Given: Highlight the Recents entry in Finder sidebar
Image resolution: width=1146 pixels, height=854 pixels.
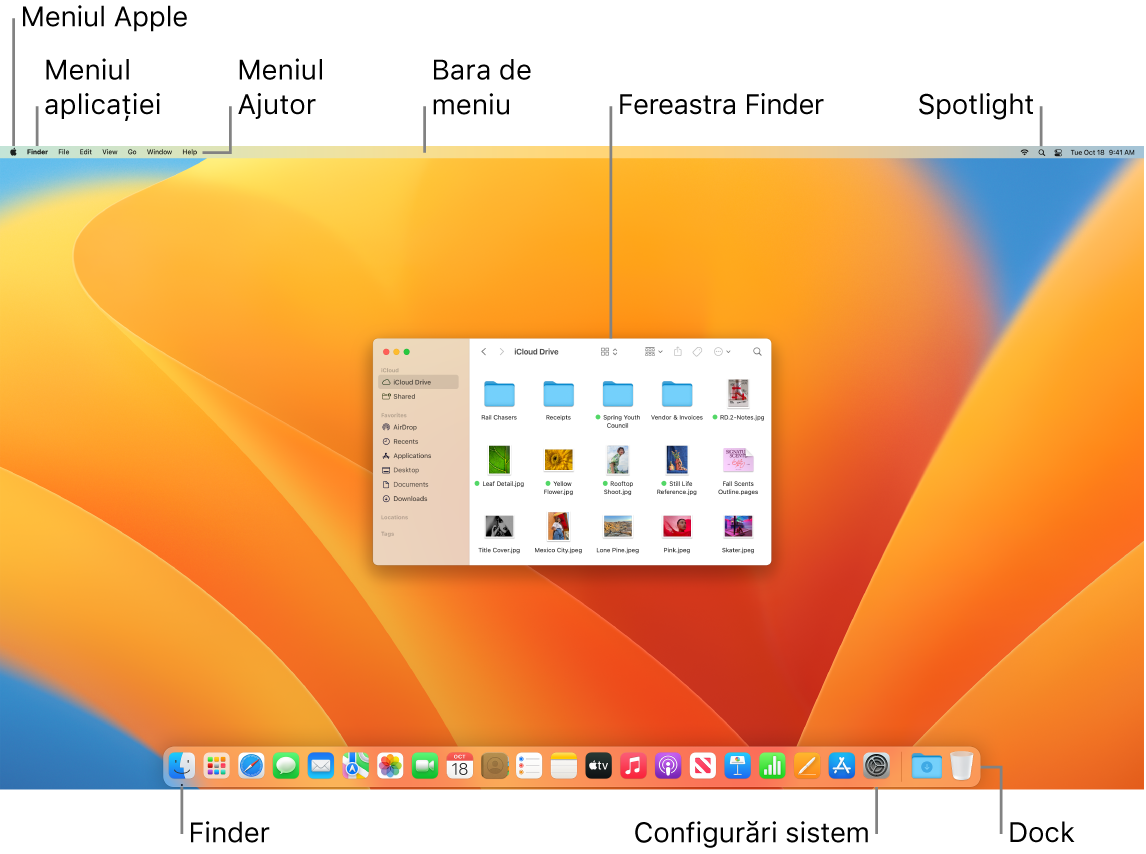Looking at the screenshot, I should pyautogui.click(x=404, y=441).
